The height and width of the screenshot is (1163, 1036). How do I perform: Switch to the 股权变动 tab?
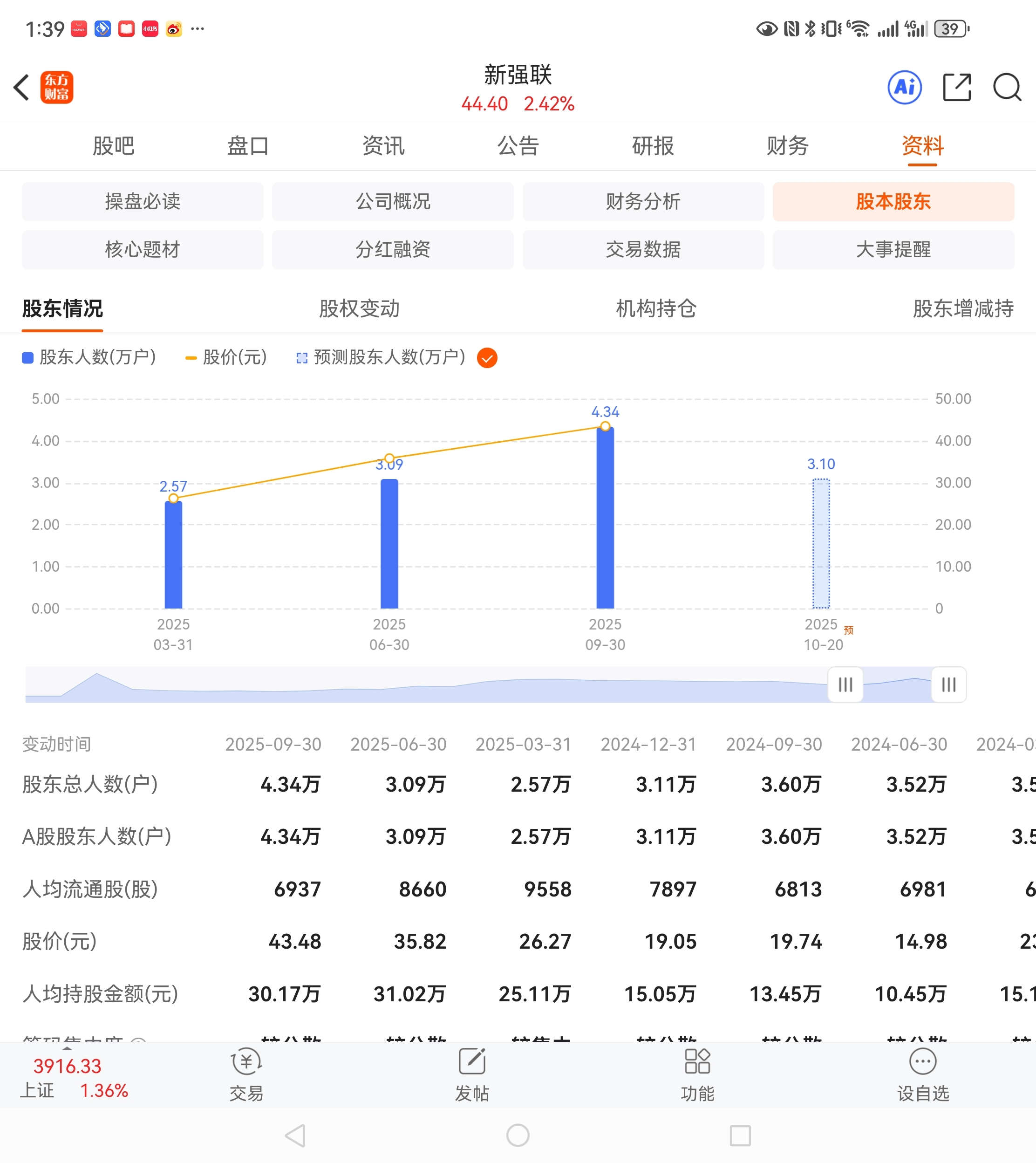pos(359,308)
